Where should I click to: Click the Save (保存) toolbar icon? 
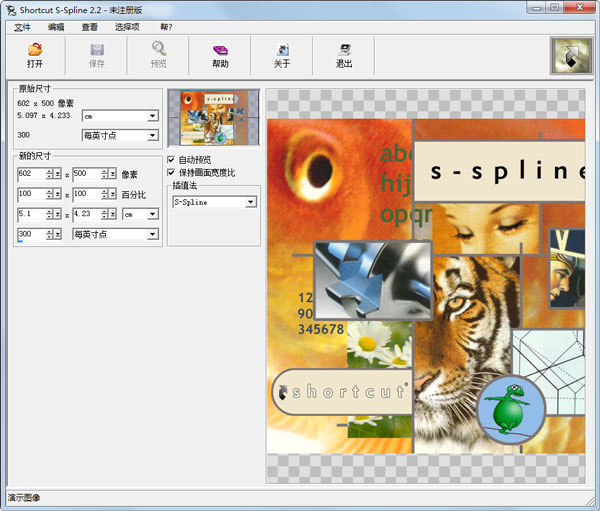tap(97, 49)
